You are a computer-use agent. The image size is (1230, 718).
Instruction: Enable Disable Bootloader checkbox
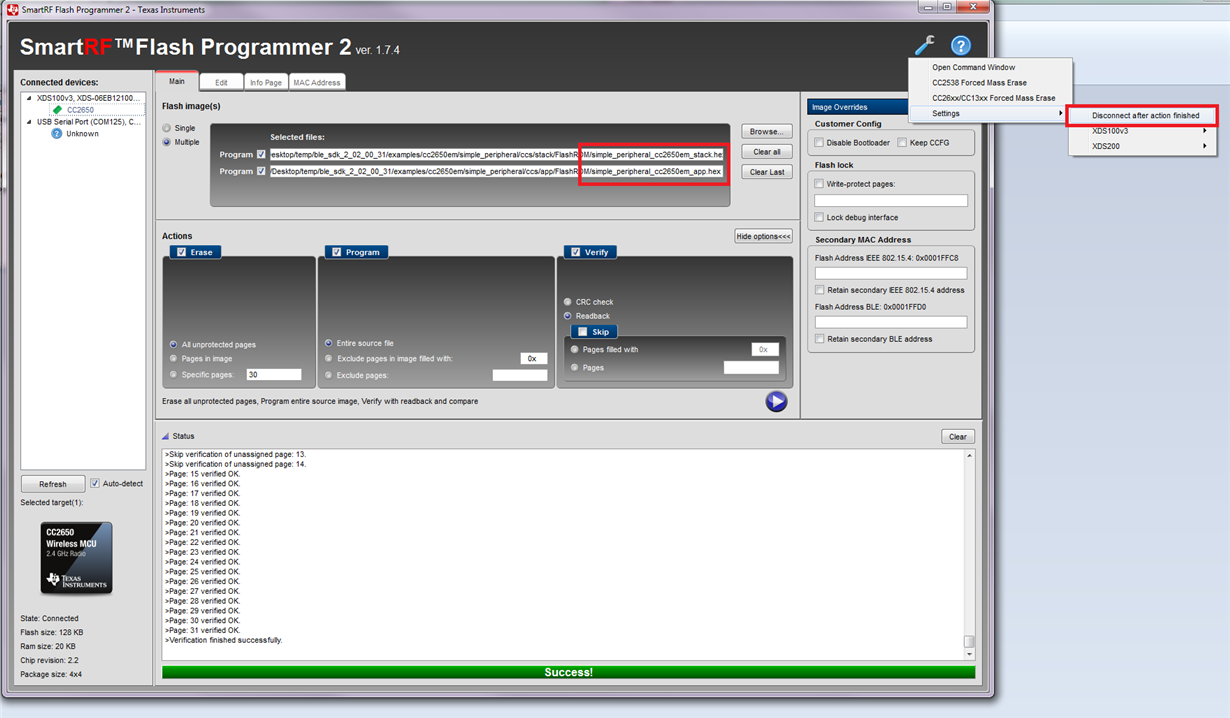click(x=820, y=143)
